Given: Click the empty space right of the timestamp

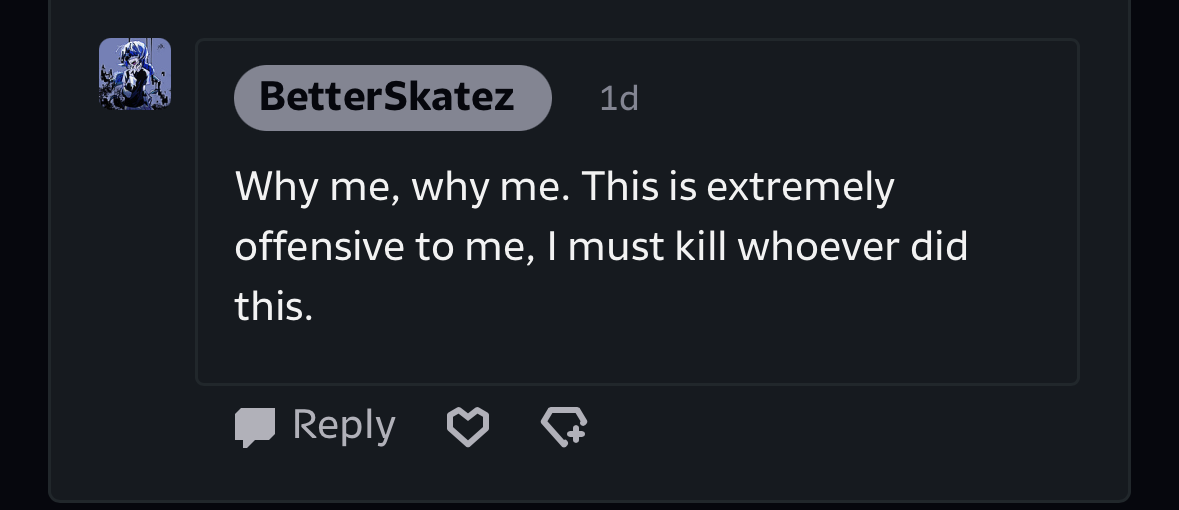Looking at the screenshot, I should tap(850, 98).
